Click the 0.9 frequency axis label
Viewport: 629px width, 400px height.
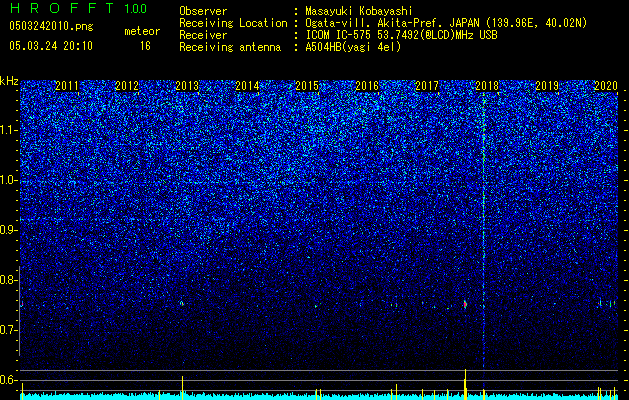(9, 230)
